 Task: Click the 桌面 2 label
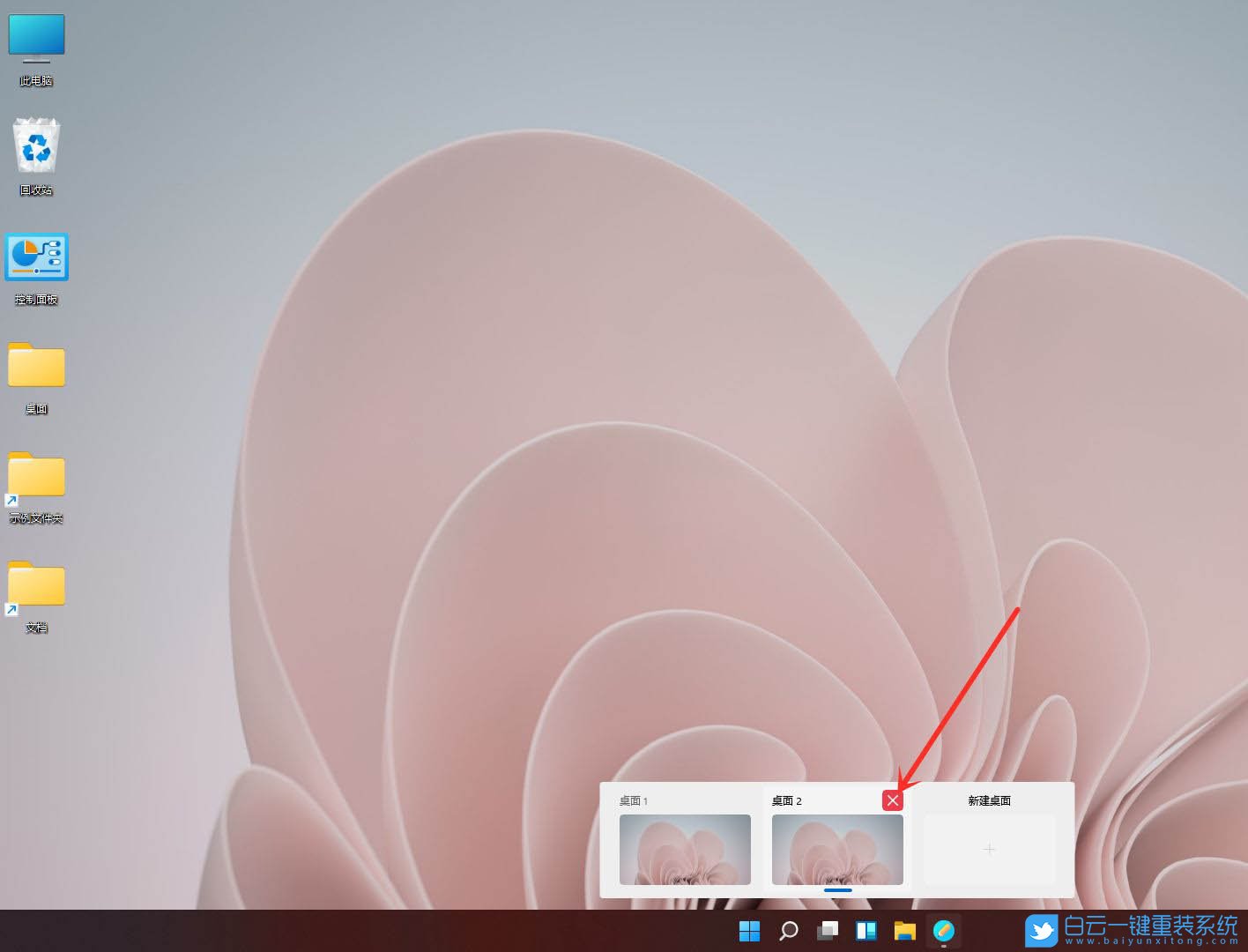click(x=787, y=800)
